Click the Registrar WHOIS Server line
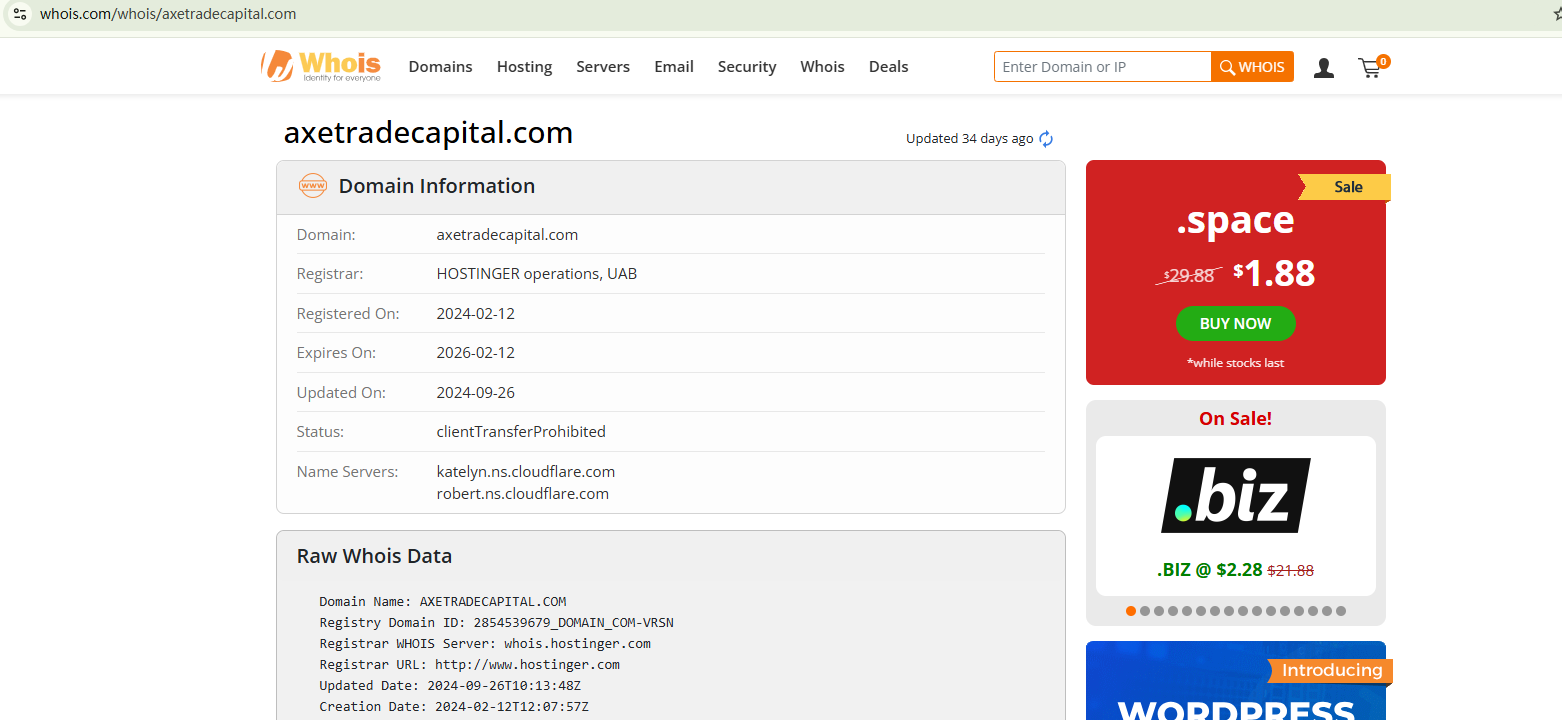 coord(485,644)
